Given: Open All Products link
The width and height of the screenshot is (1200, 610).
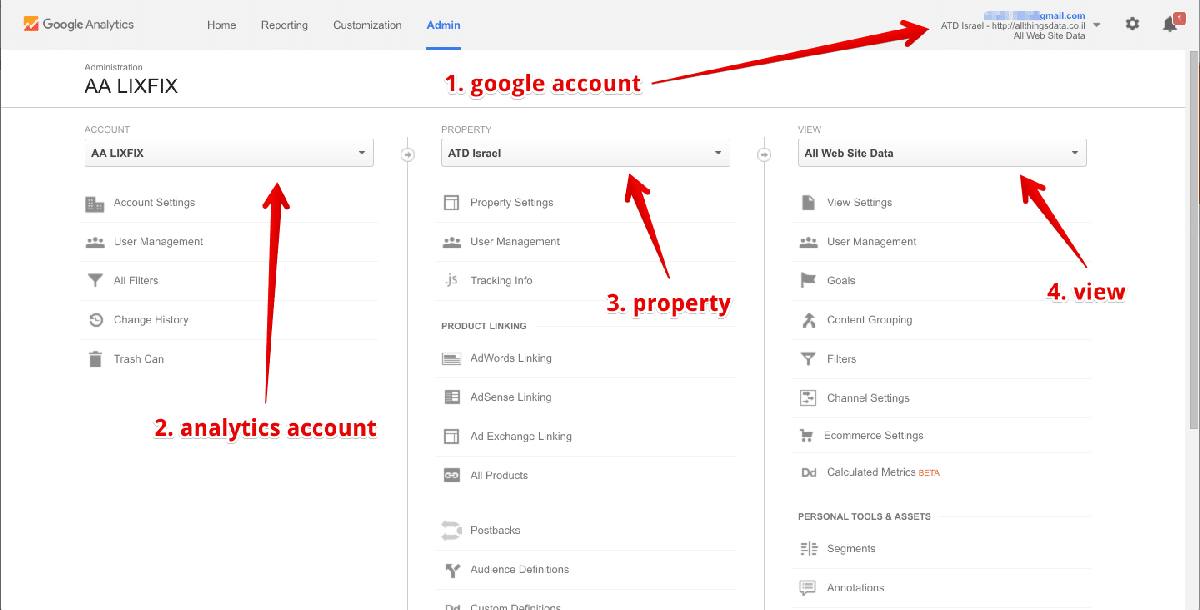Looking at the screenshot, I should (x=499, y=476).
